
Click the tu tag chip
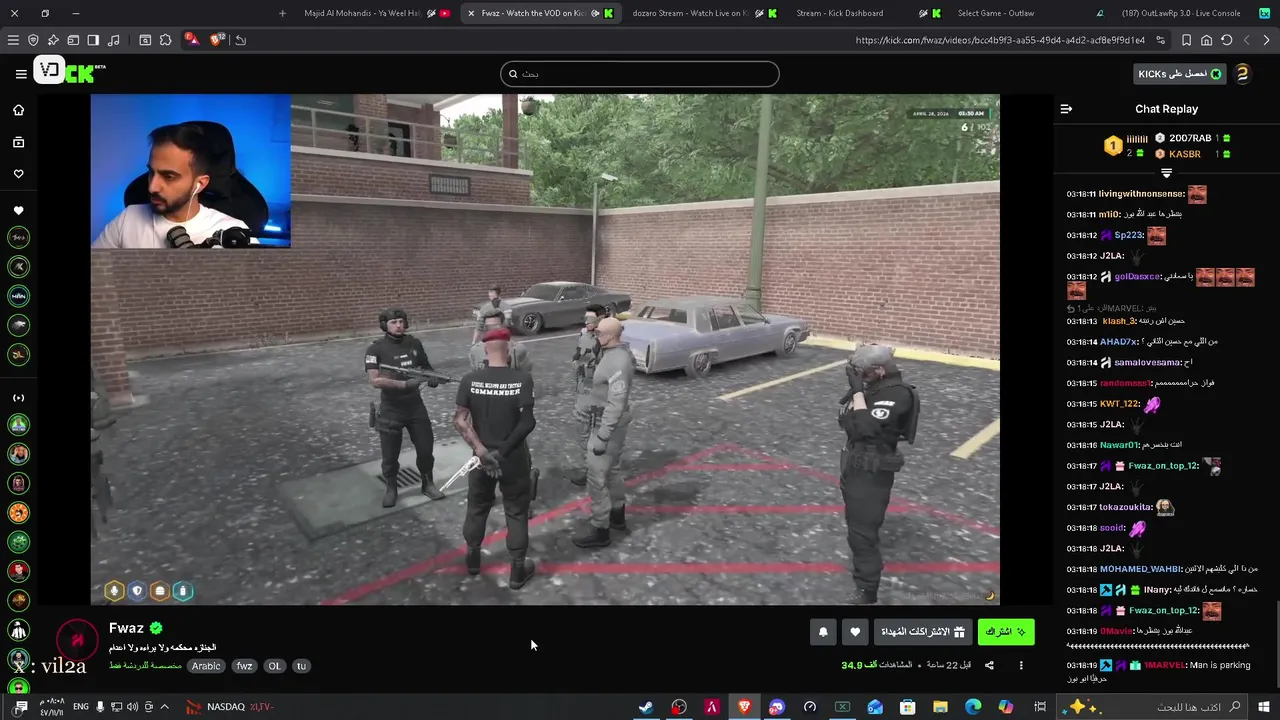click(x=301, y=666)
